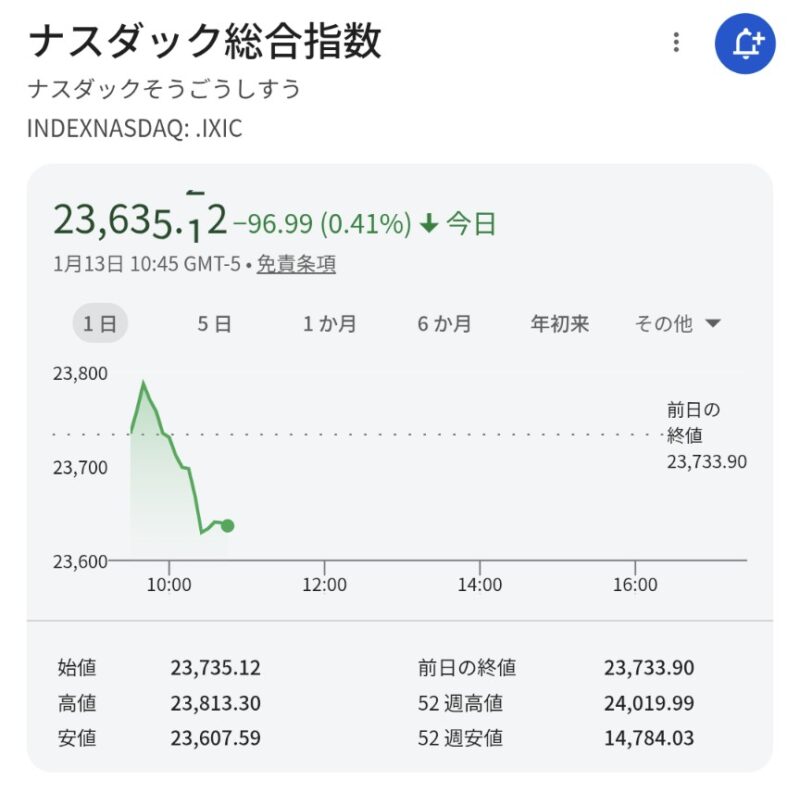Viewport: 800px width, 793px height.
Task: Click the 前日の終値 label beside the chart
Action: point(693,421)
